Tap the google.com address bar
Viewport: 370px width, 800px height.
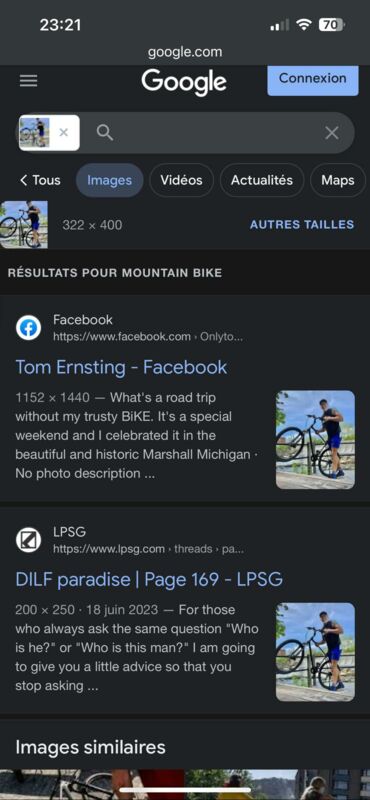pos(185,52)
